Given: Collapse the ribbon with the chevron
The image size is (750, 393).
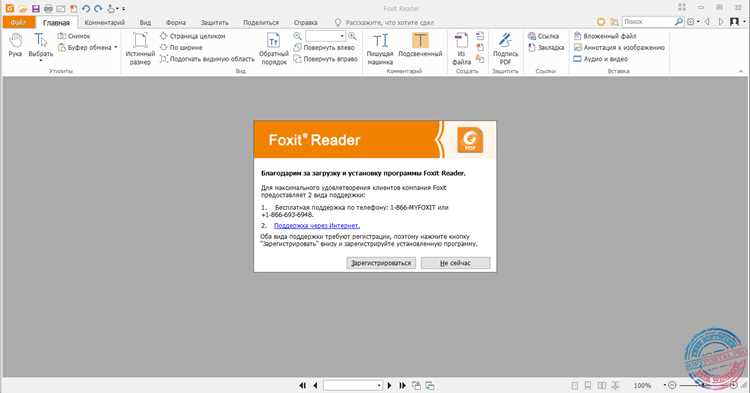Looking at the screenshot, I should point(741,71).
